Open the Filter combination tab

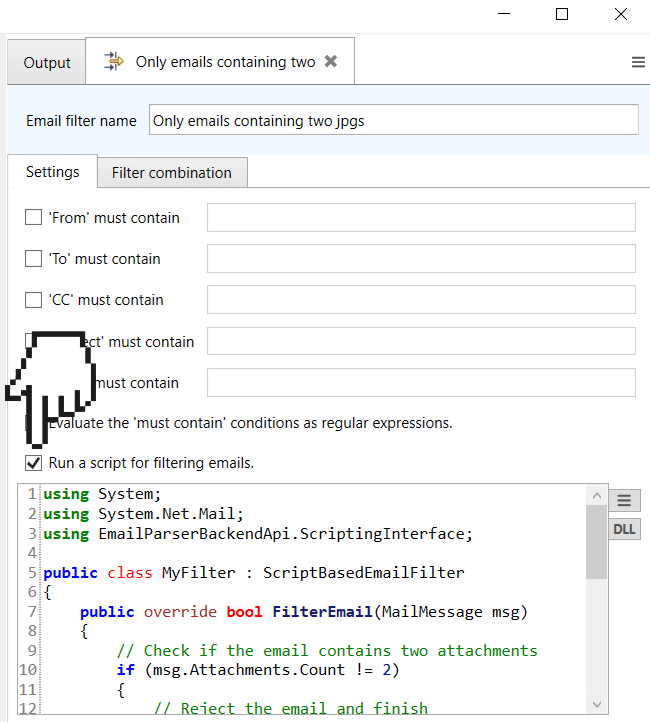click(172, 173)
